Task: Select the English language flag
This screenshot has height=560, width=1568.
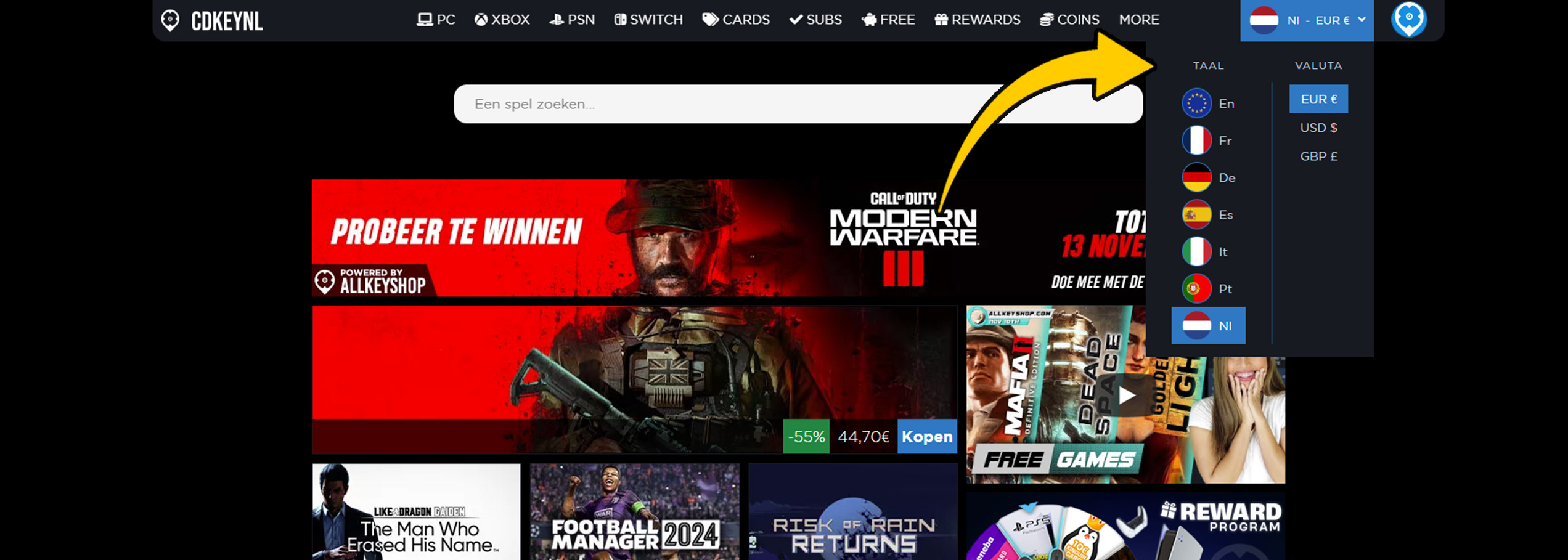Action: pyautogui.click(x=1196, y=103)
